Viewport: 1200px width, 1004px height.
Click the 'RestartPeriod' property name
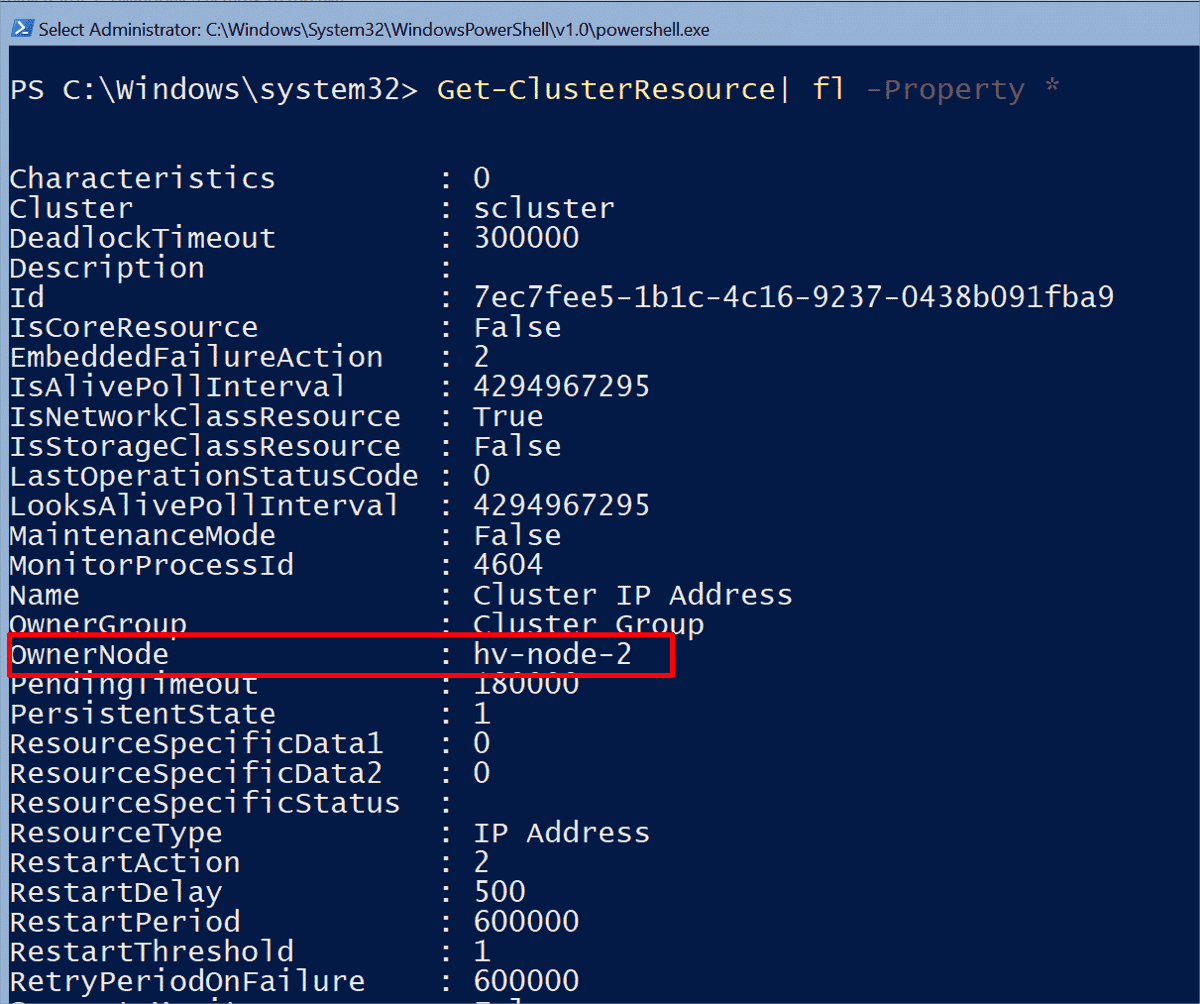[125, 922]
